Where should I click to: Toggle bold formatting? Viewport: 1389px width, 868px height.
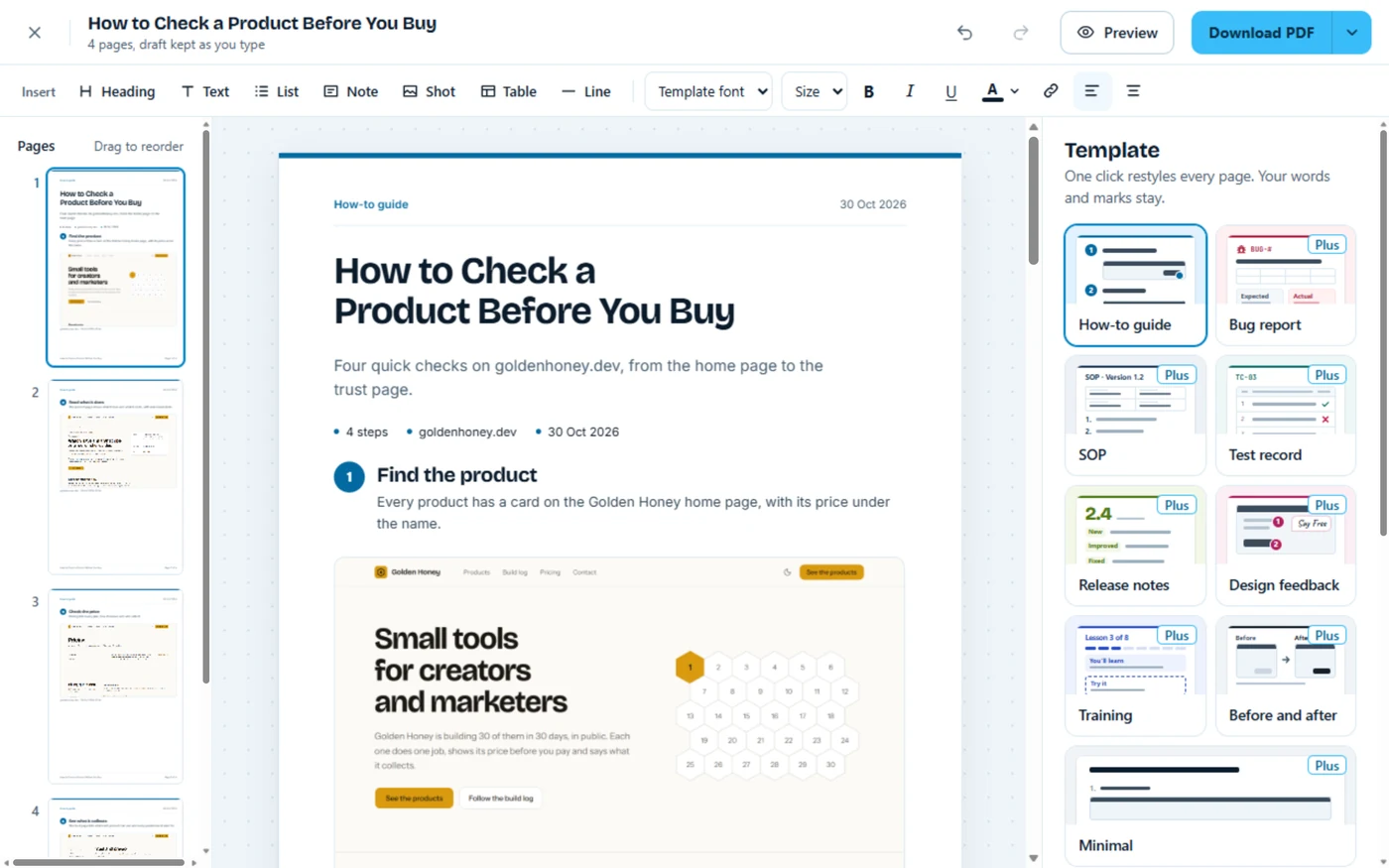(x=869, y=91)
